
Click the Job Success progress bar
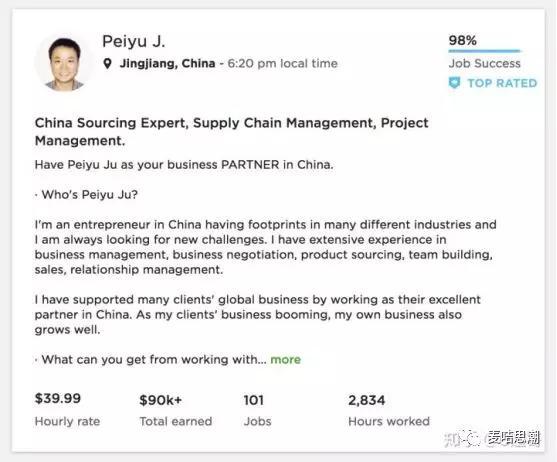485,51
